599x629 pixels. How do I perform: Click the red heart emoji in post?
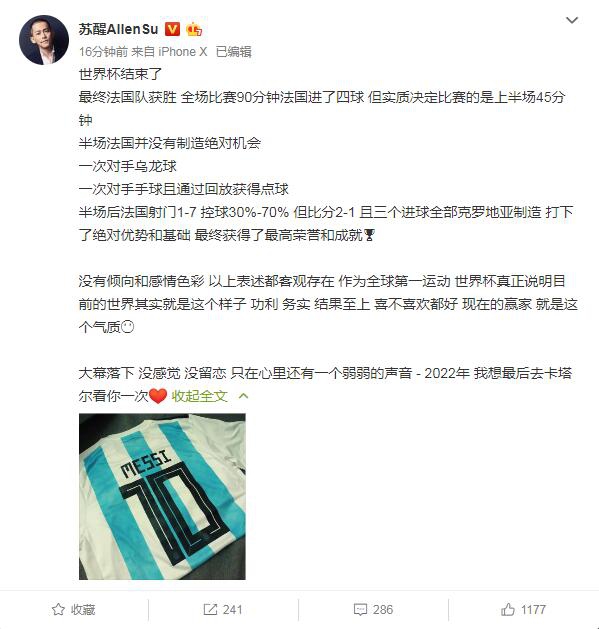point(158,396)
